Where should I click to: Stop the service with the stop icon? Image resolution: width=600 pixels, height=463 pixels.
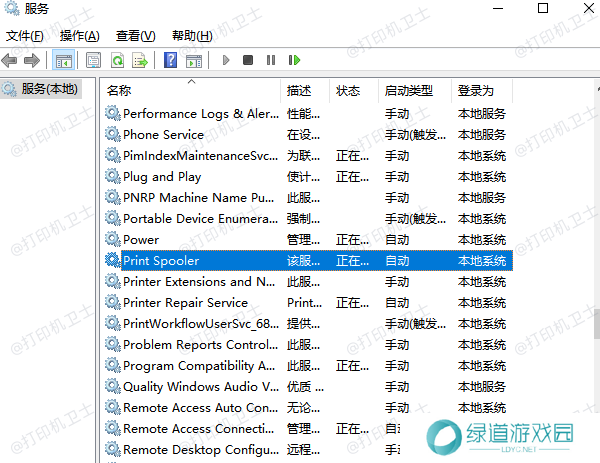(x=248, y=60)
